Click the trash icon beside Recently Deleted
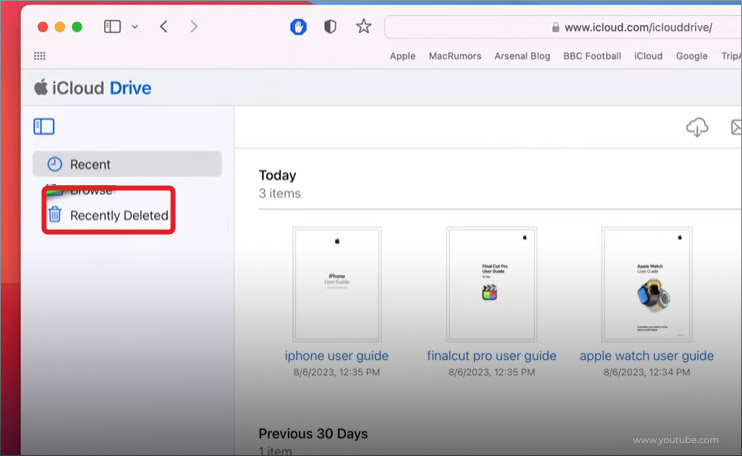Screen dimensions: 742x456 55,214
